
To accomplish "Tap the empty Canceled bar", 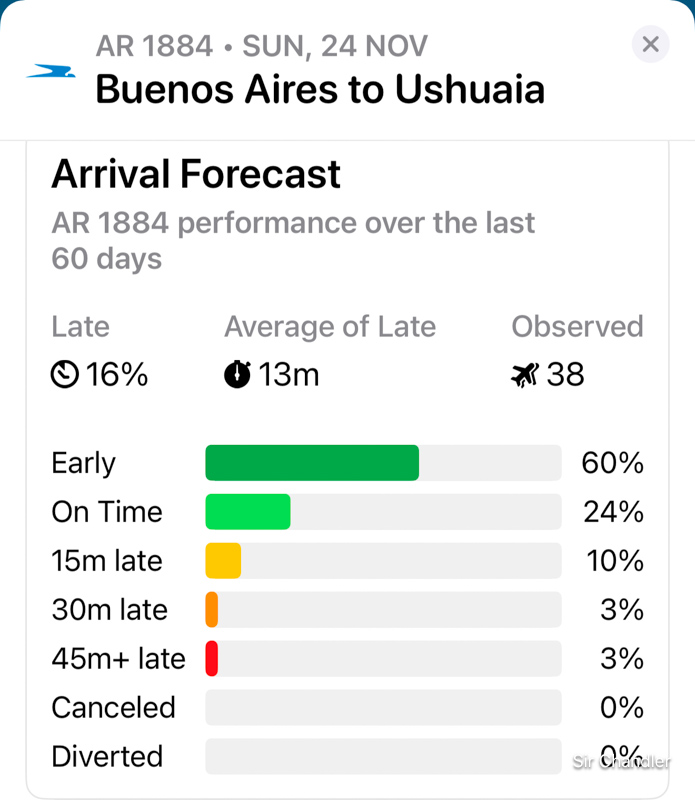I will point(383,708).
